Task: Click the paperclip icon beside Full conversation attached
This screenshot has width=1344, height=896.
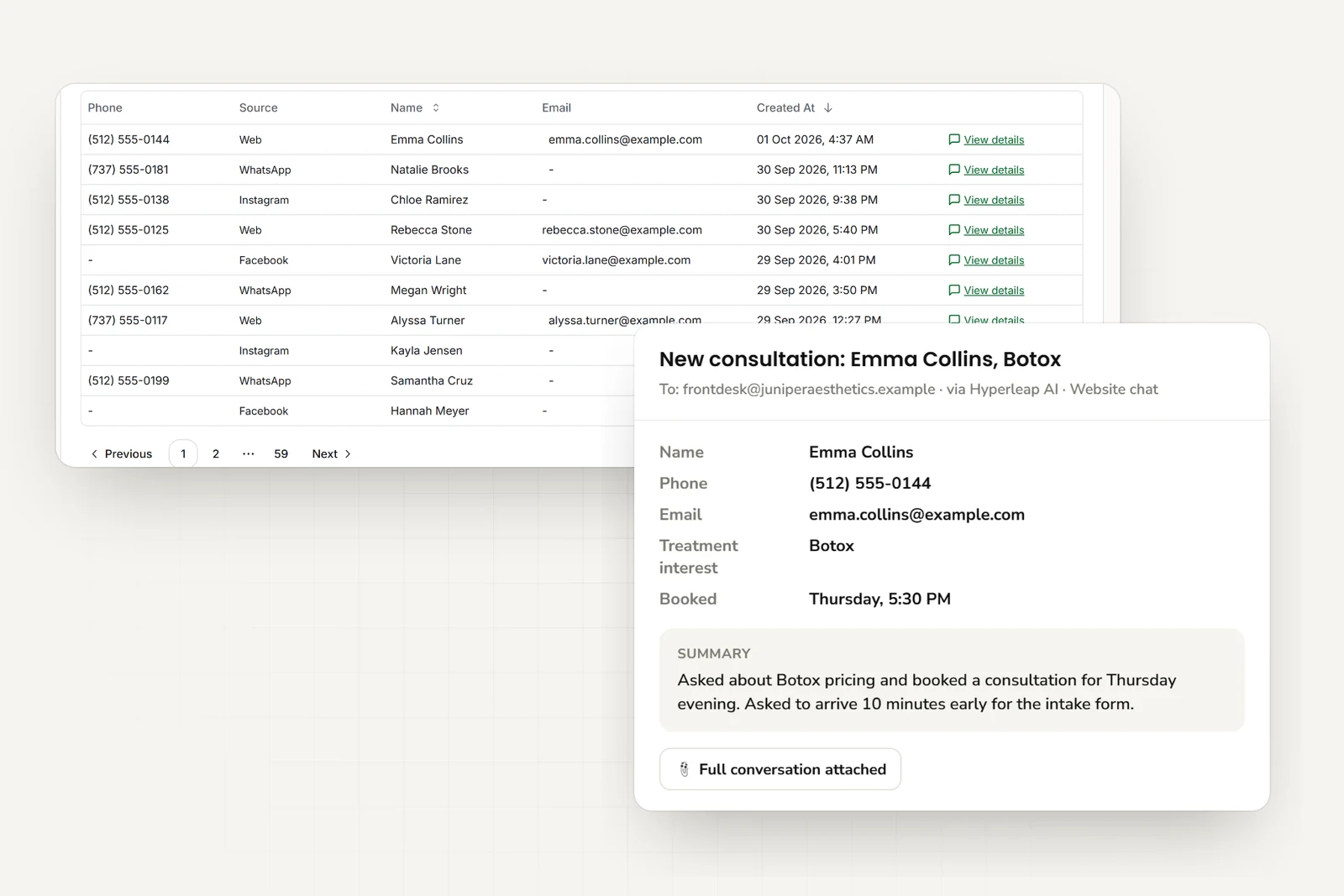Action: 684,769
